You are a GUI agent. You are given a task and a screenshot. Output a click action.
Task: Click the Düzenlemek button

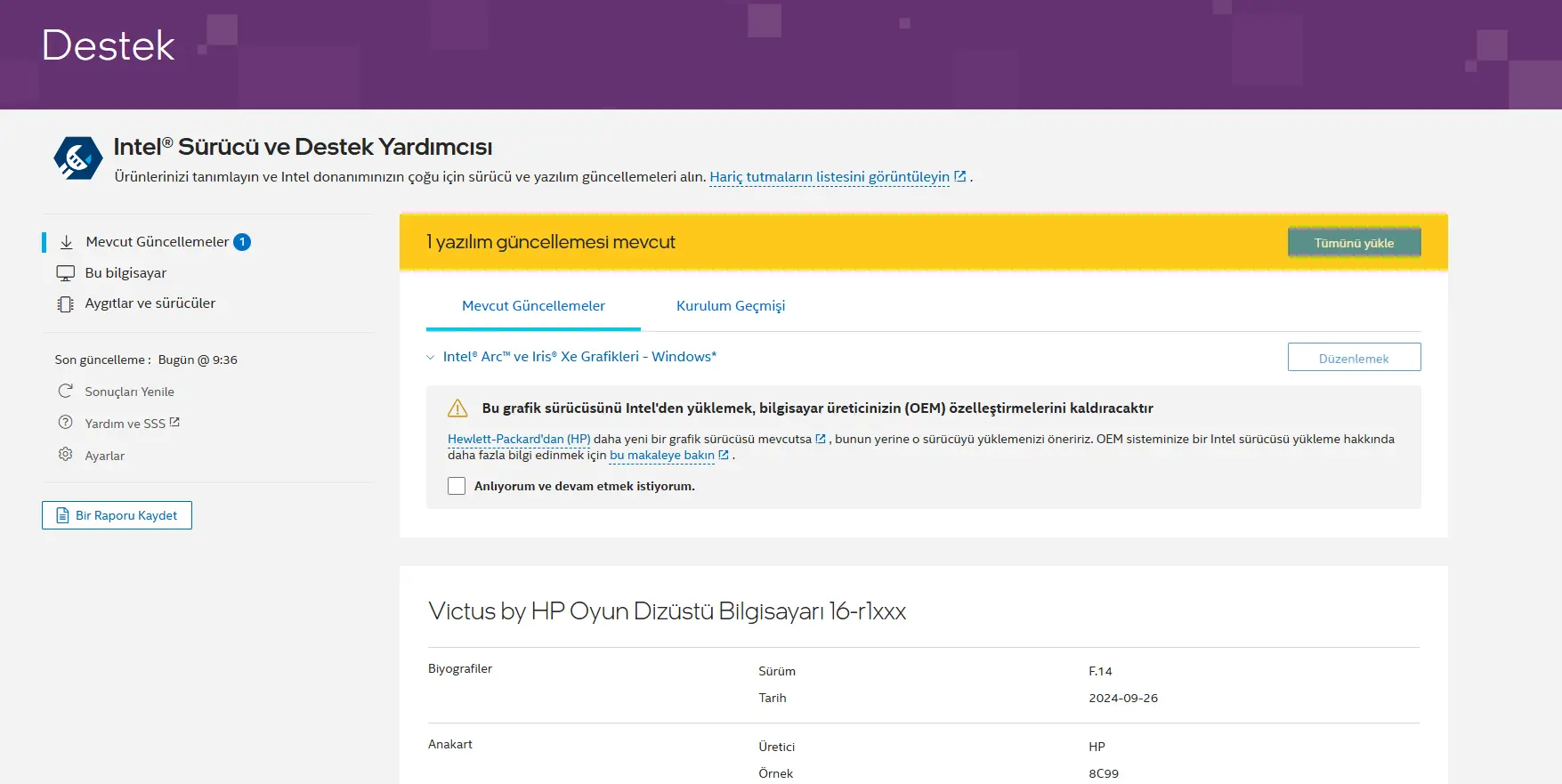click(x=1354, y=358)
